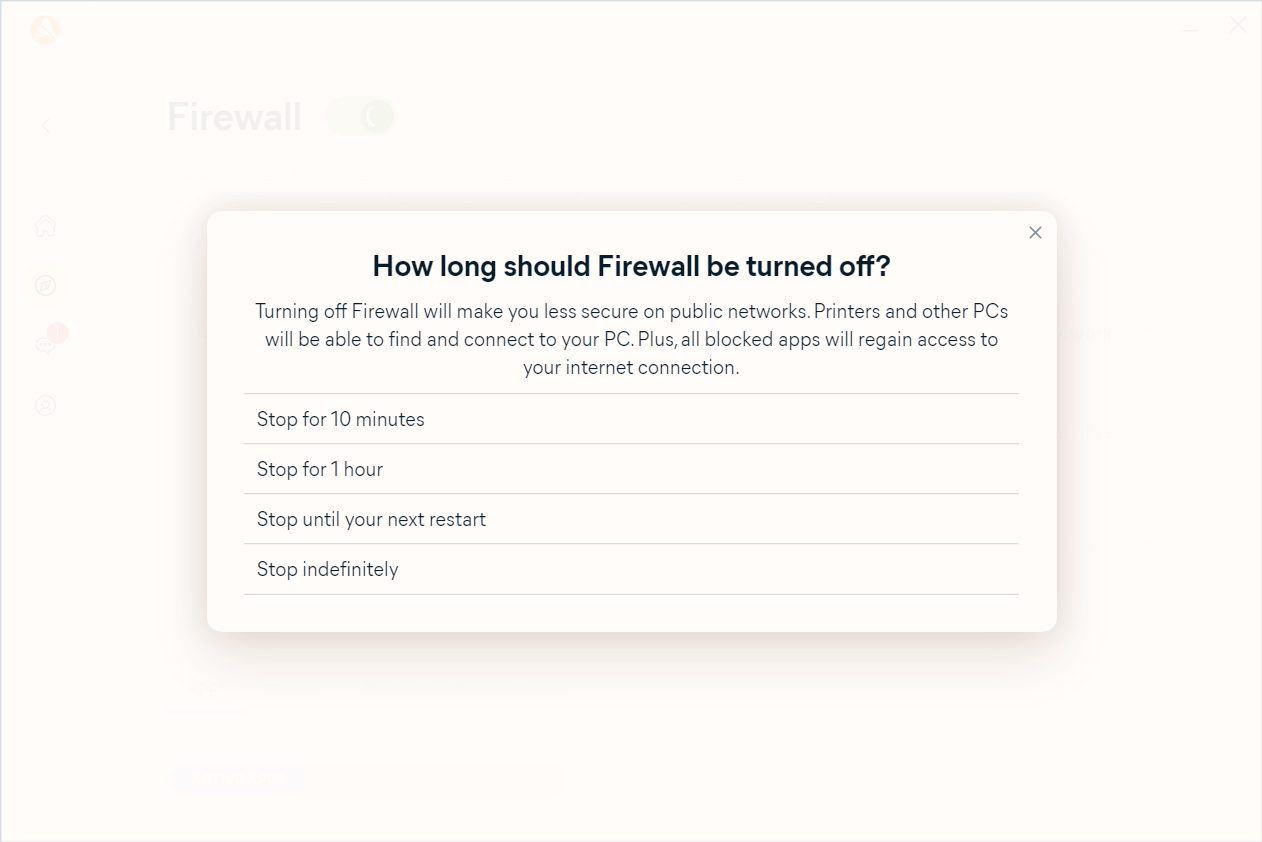Click the tab underline indicator below Apps

[206, 712]
